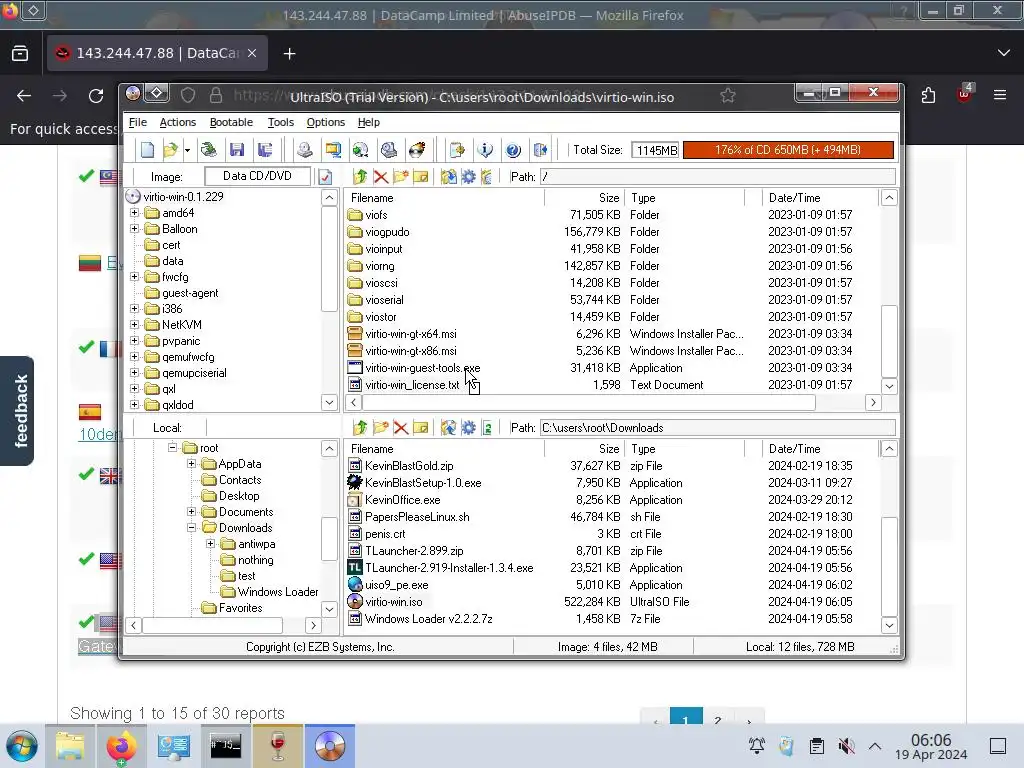The image size is (1024, 768).
Task: Select the Windows Loader folder in local tree
Action: click(x=278, y=592)
